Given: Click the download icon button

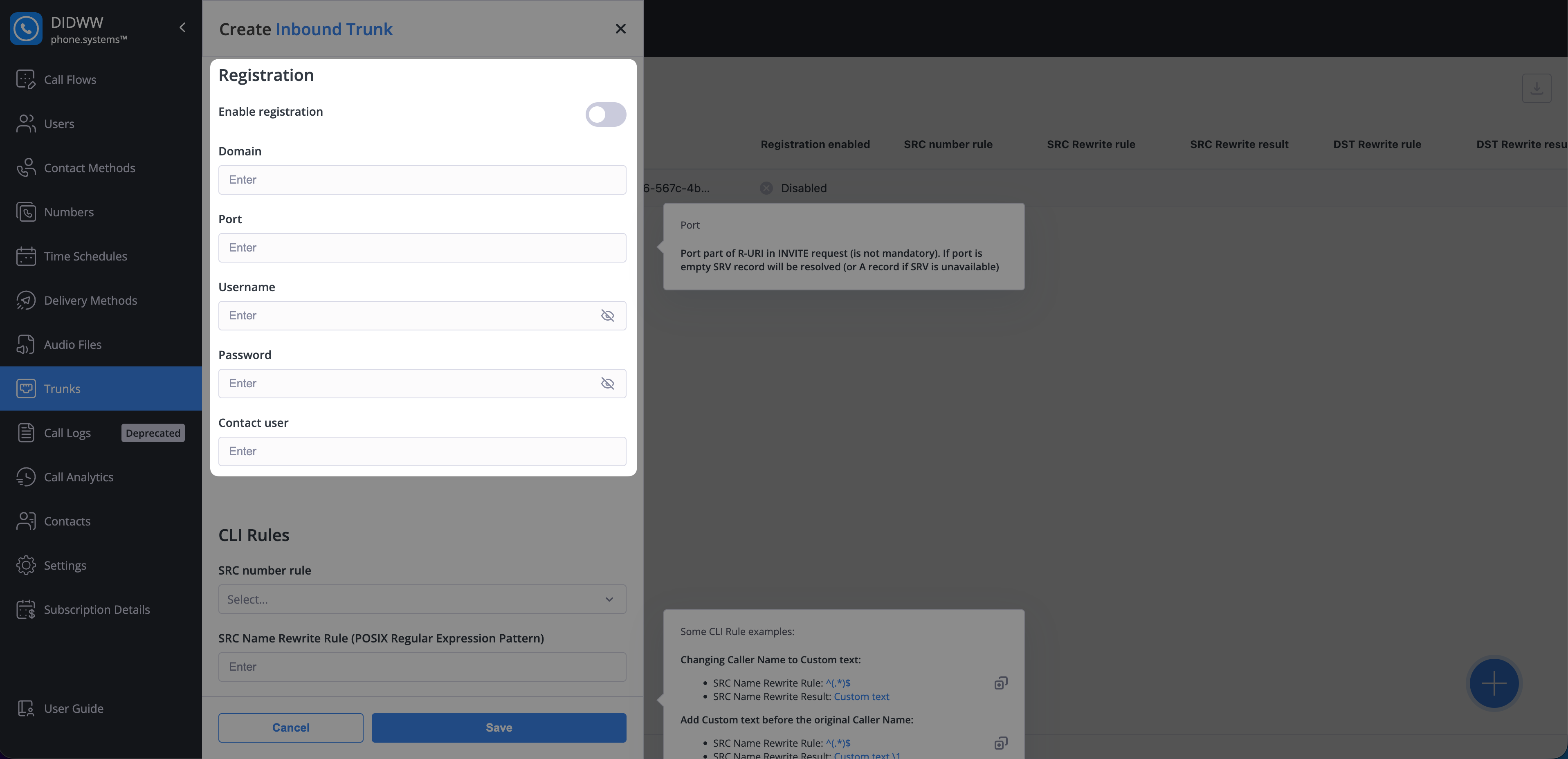Looking at the screenshot, I should 1537,88.
